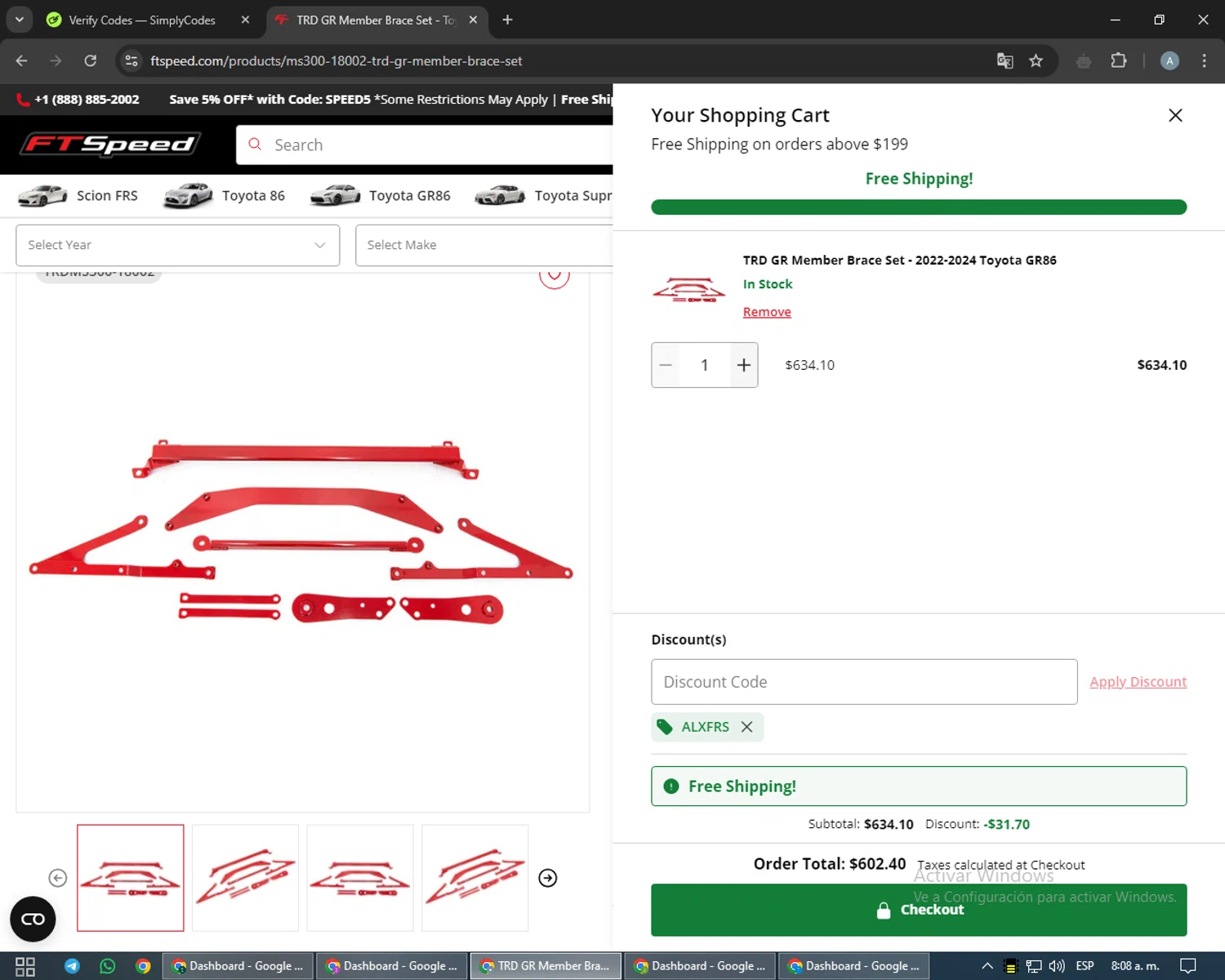Open Chrome three-dot menu
This screenshot has height=980, width=1225.
tap(1204, 60)
